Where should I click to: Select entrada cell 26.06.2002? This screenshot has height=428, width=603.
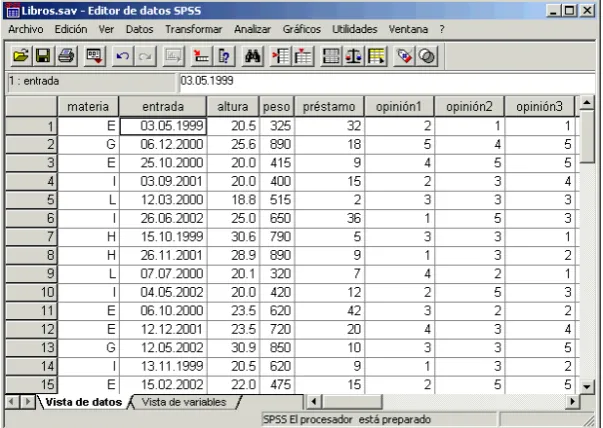point(163,218)
